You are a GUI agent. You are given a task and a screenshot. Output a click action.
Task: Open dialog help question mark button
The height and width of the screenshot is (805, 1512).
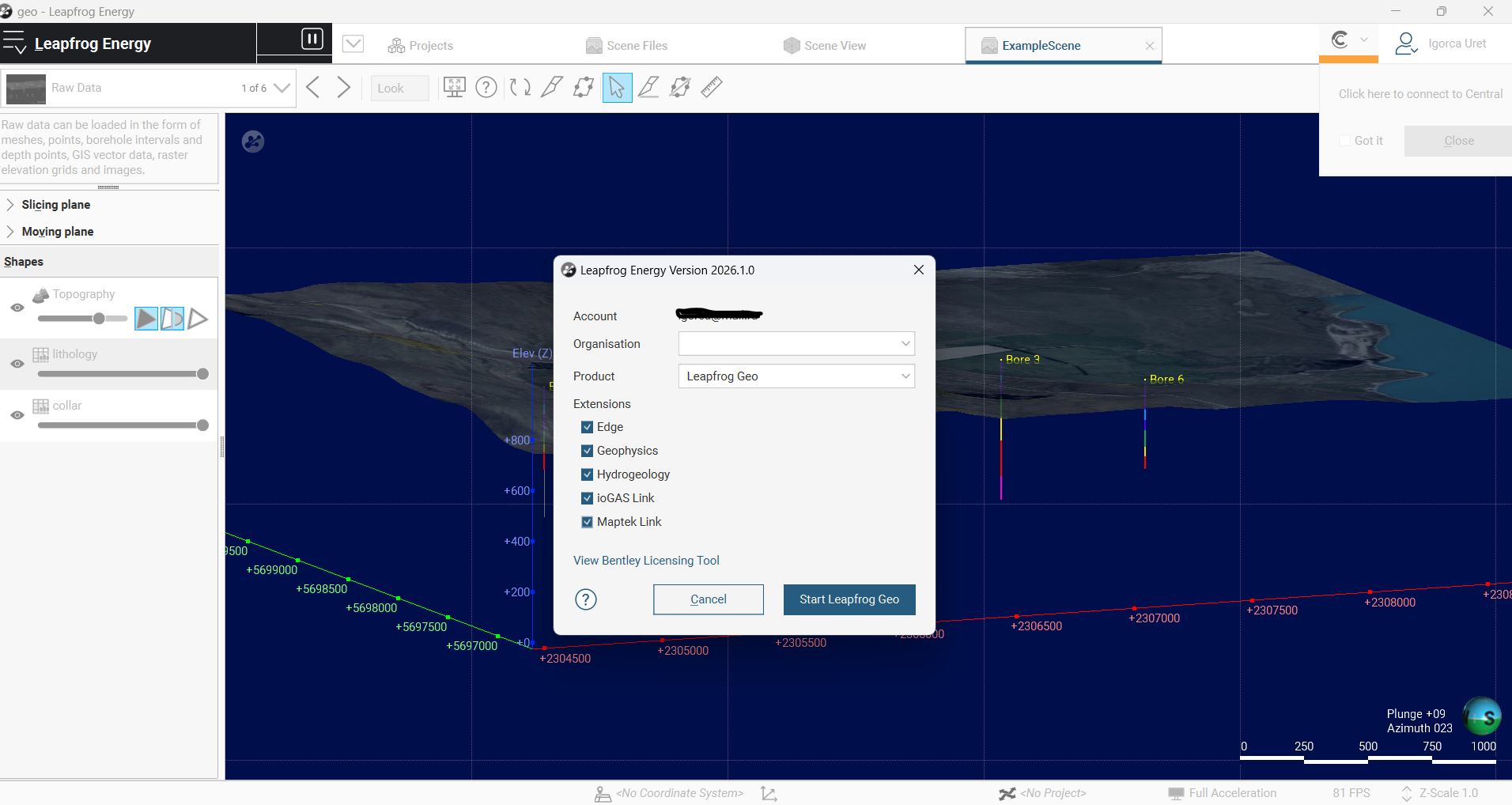pyautogui.click(x=586, y=599)
